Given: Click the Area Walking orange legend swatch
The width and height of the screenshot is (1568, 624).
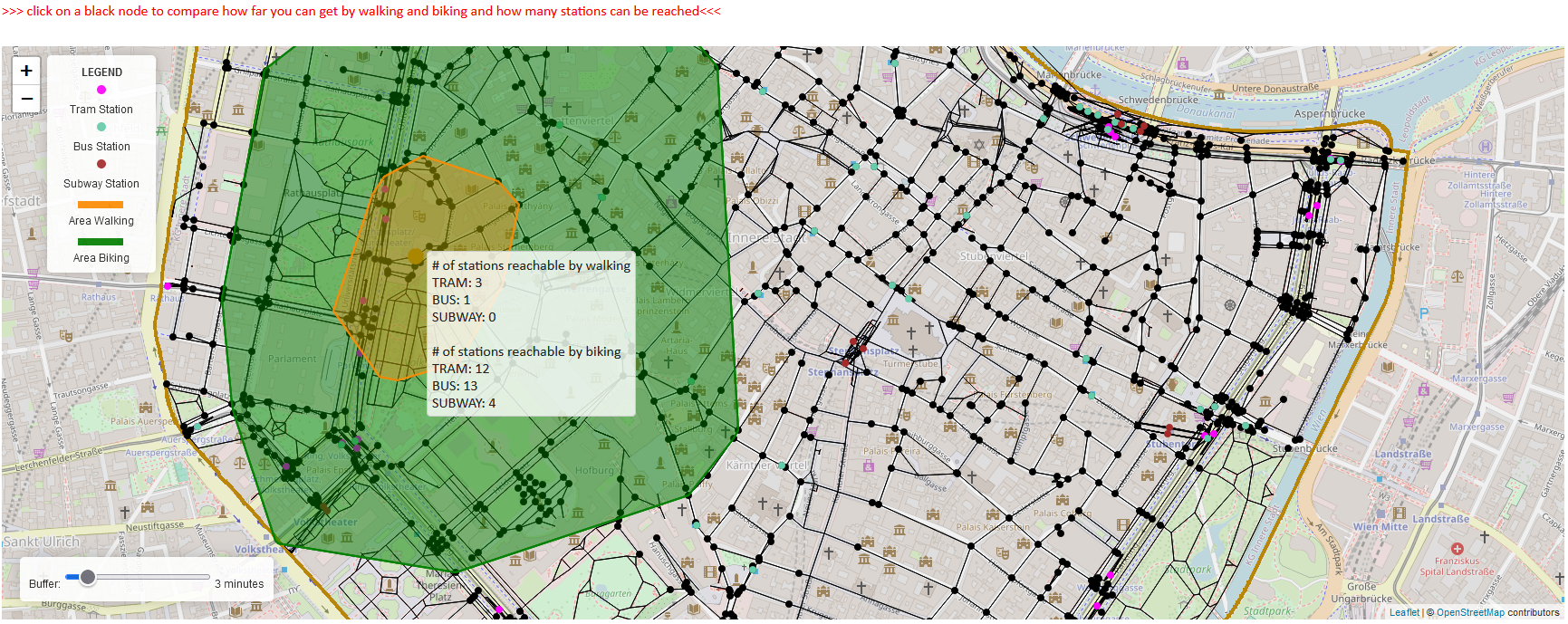Looking at the screenshot, I should (101, 205).
